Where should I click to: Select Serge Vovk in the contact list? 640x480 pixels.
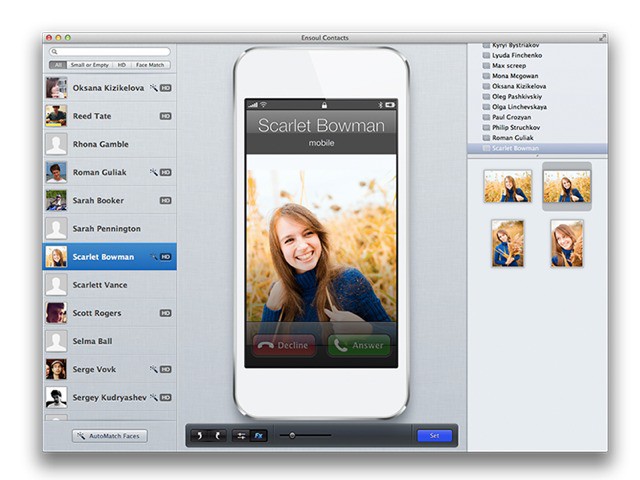[110, 369]
